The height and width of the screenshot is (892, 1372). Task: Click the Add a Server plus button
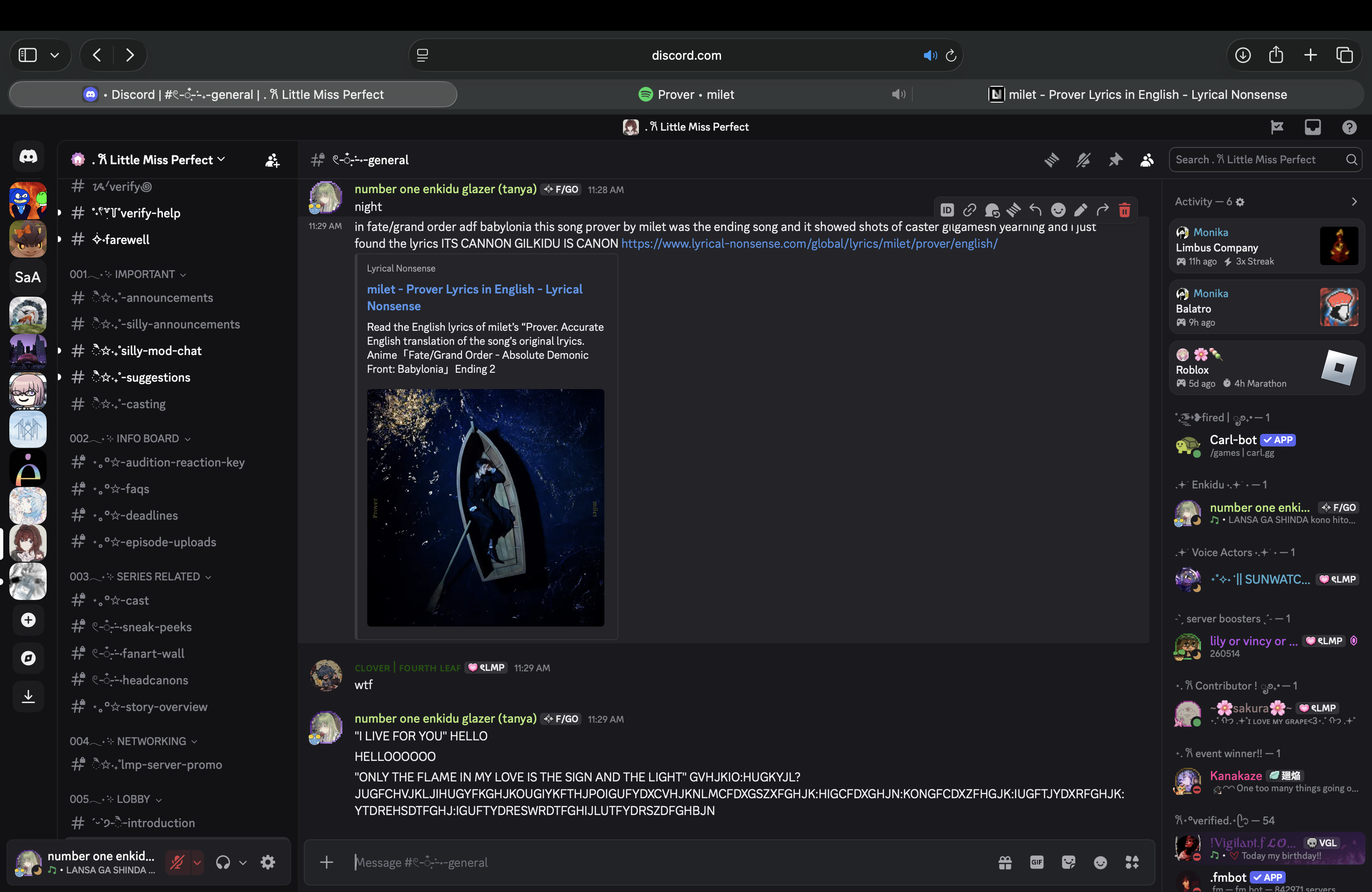[28, 620]
